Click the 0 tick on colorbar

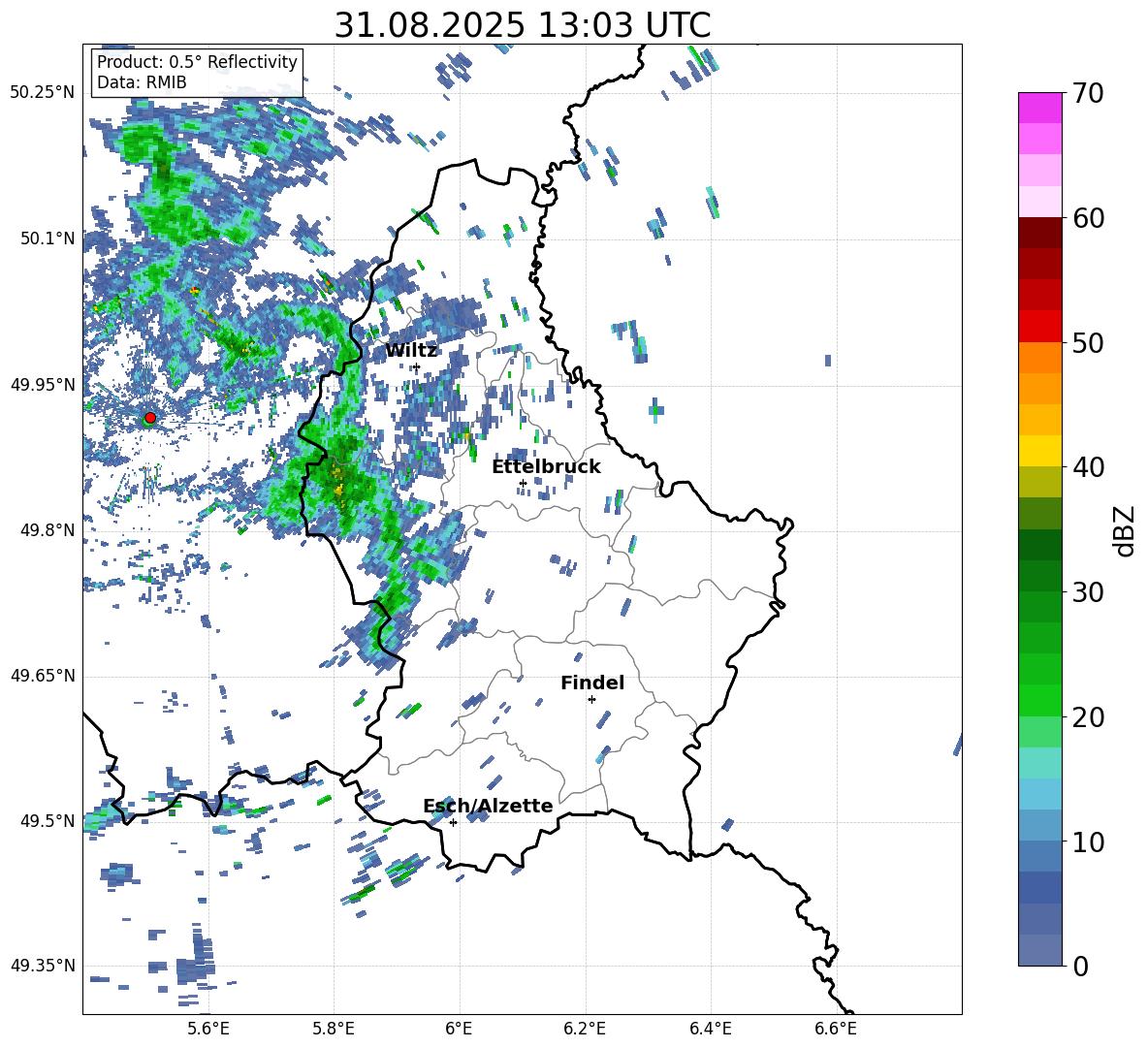[x=1079, y=966]
